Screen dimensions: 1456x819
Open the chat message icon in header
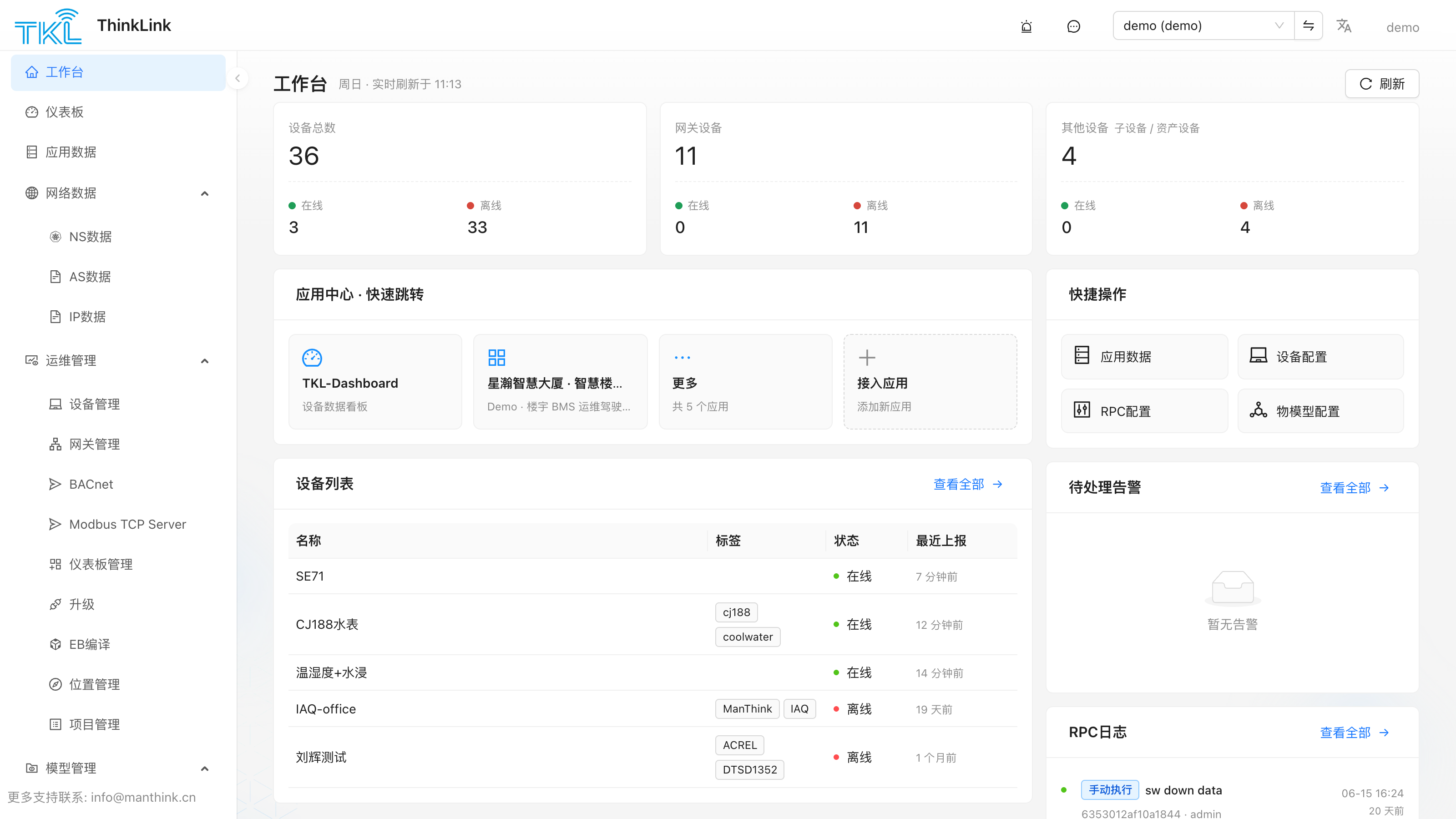coord(1073,26)
